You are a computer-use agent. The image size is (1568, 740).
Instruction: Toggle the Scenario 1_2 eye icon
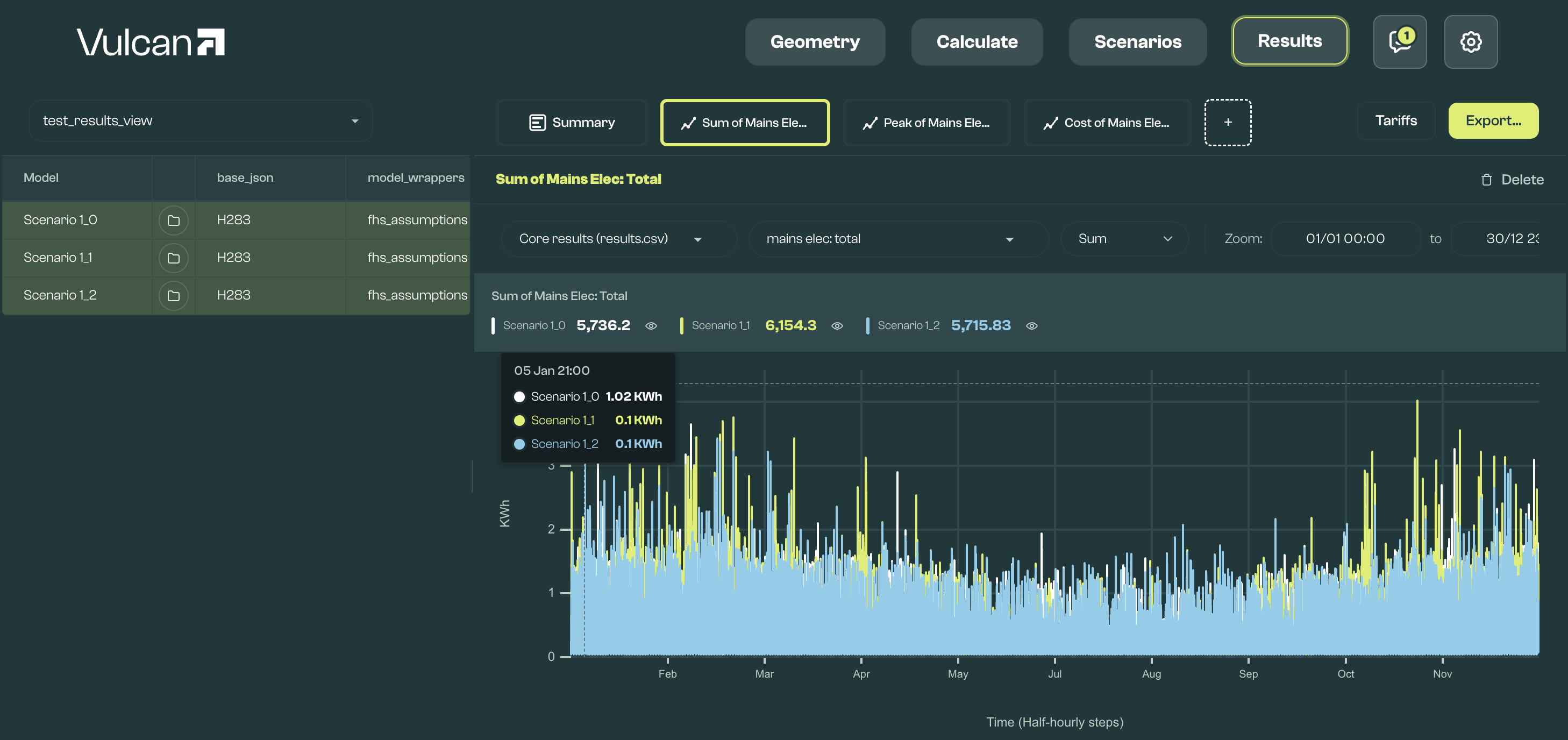[x=1031, y=325]
